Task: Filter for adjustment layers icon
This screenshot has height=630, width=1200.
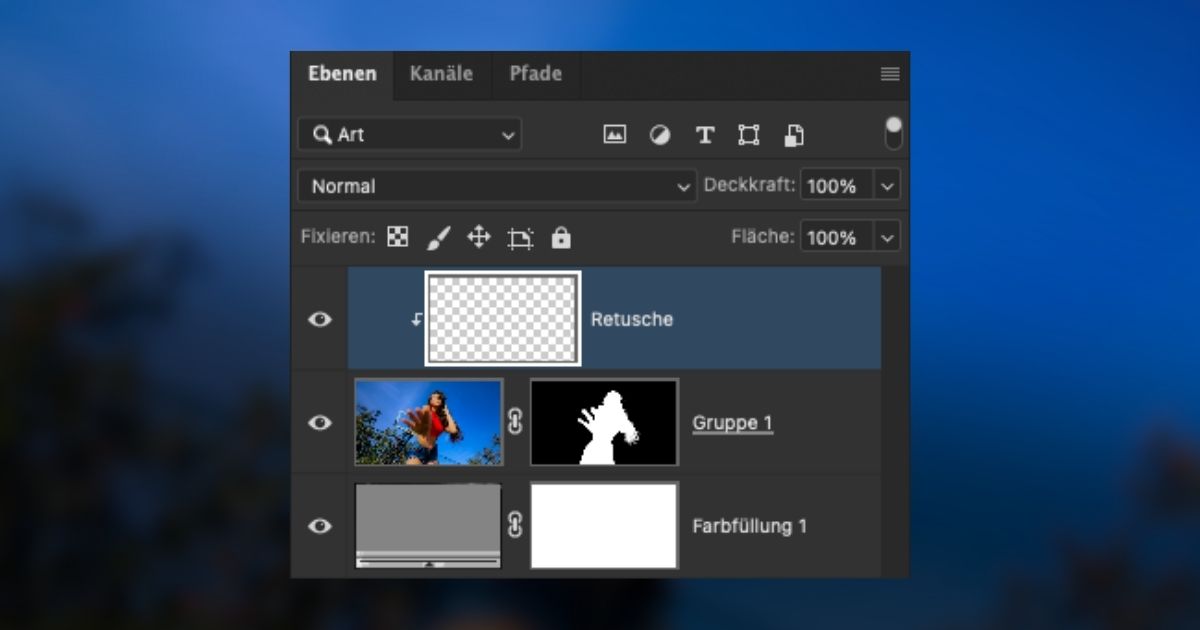Action: tap(660, 135)
